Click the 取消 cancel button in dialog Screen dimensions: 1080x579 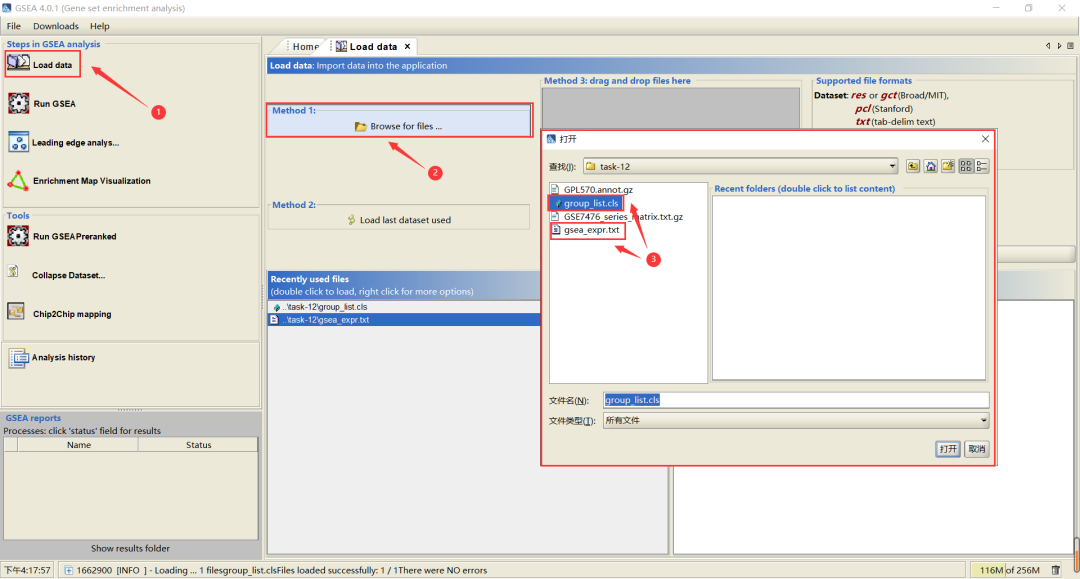(977, 449)
